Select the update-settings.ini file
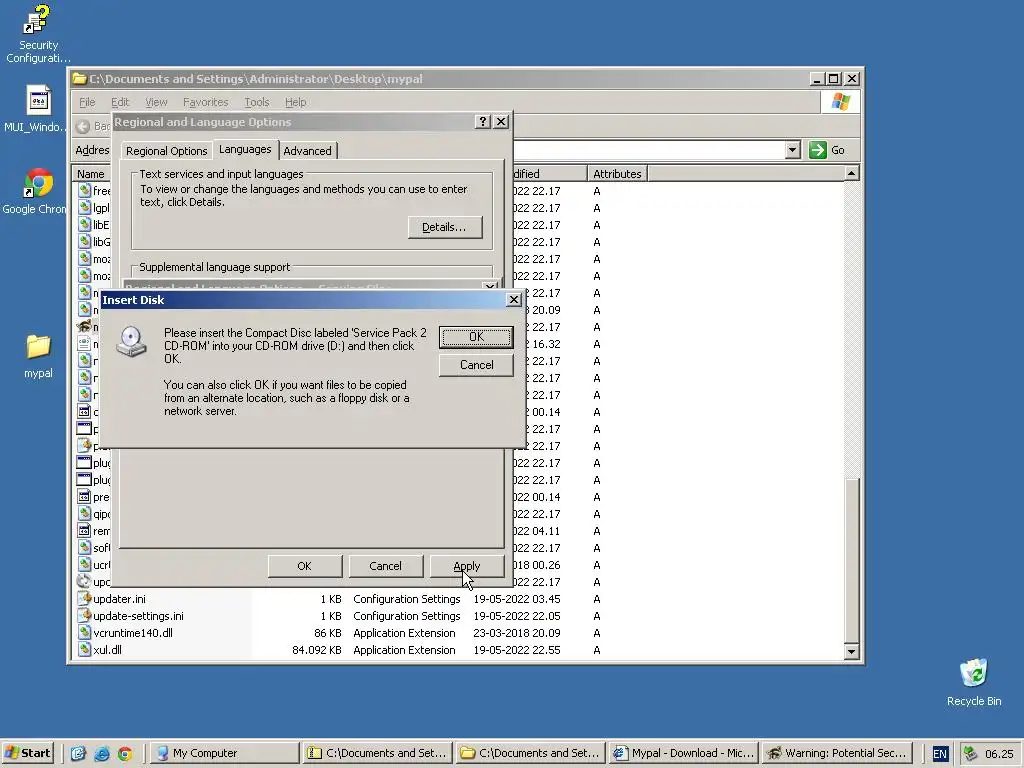 tap(138, 616)
